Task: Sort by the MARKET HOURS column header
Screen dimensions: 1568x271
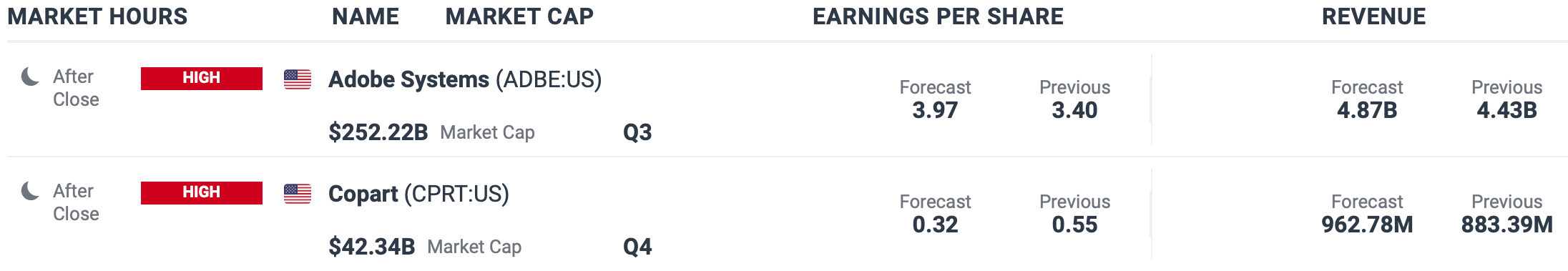Action: (97, 16)
